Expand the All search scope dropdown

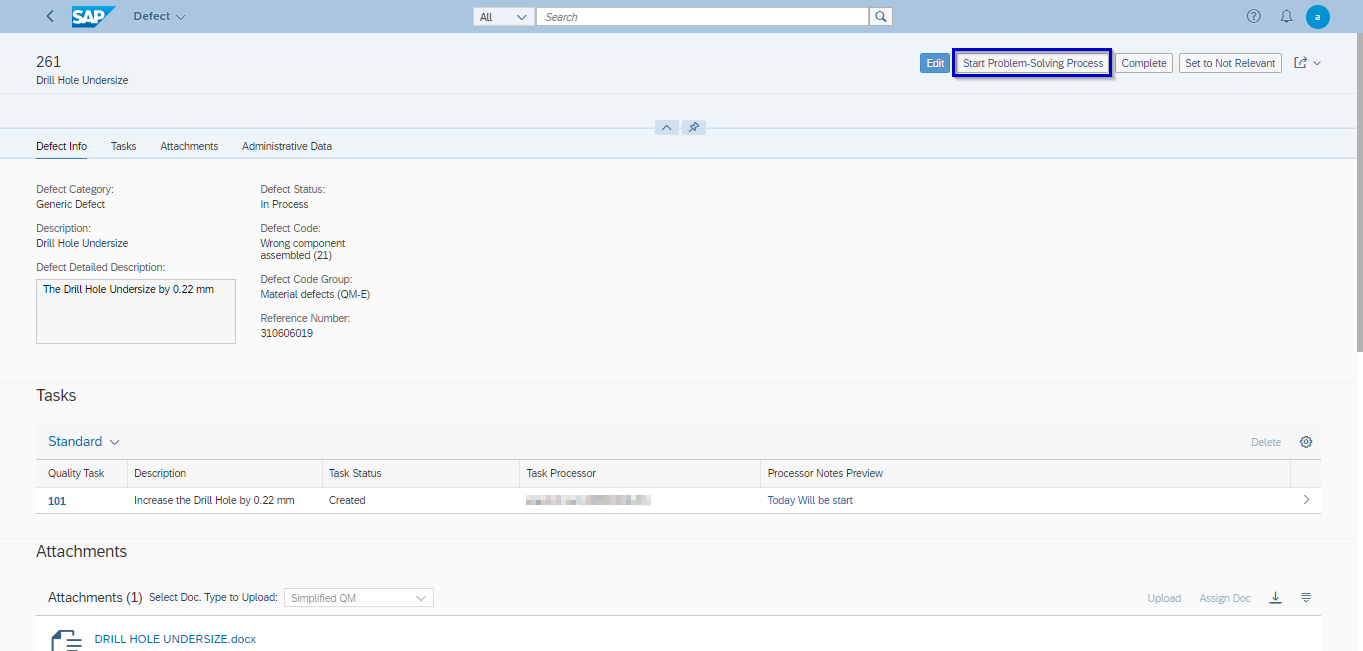pyautogui.click(x=503, y=16)
